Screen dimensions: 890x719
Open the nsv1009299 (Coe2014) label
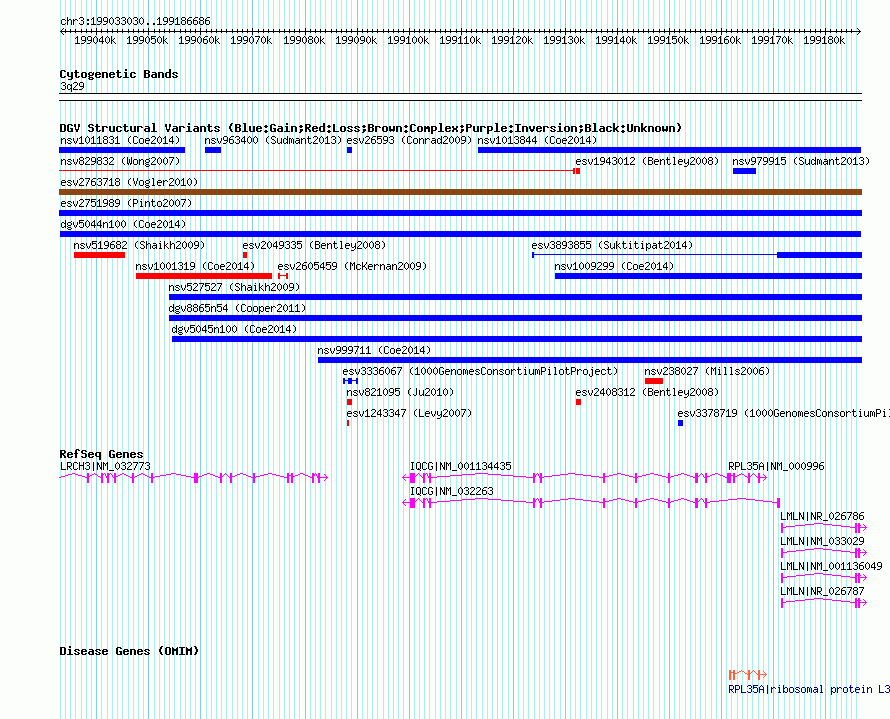[614, 266]
